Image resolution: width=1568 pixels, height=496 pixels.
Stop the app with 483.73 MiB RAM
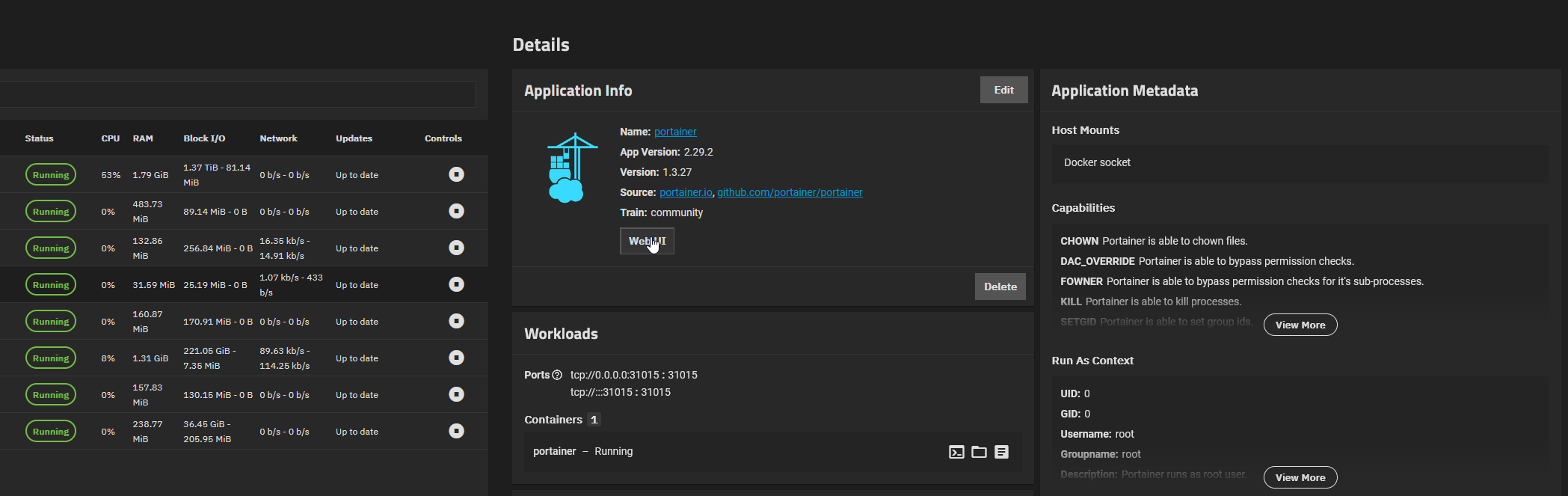click(456, 211)
